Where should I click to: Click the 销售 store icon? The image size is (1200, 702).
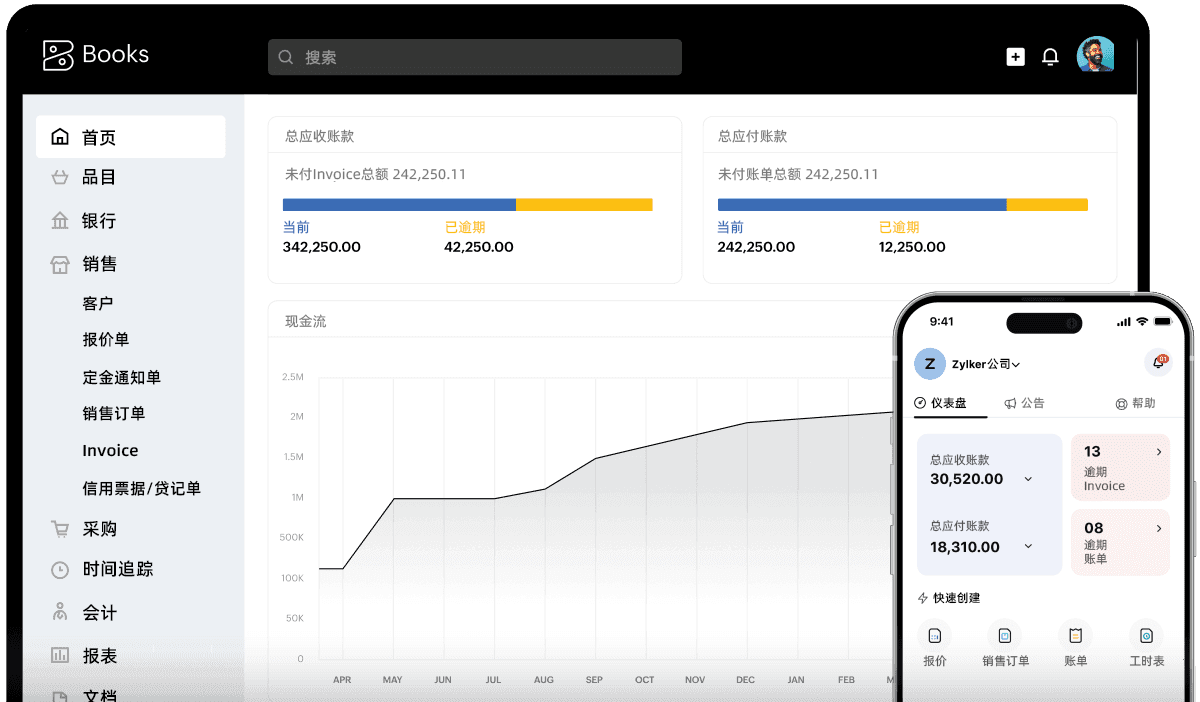(x=60, y=264)
